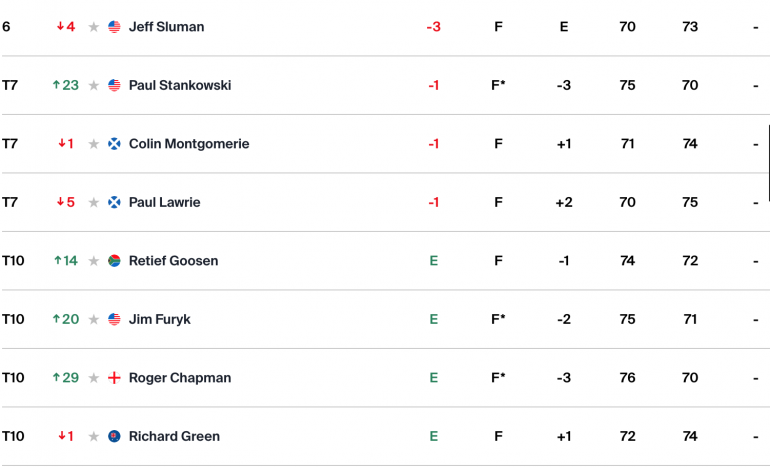770x467 pixels.
Task: Mark Paul Lawrie as favorite
Action: [93, 202]
